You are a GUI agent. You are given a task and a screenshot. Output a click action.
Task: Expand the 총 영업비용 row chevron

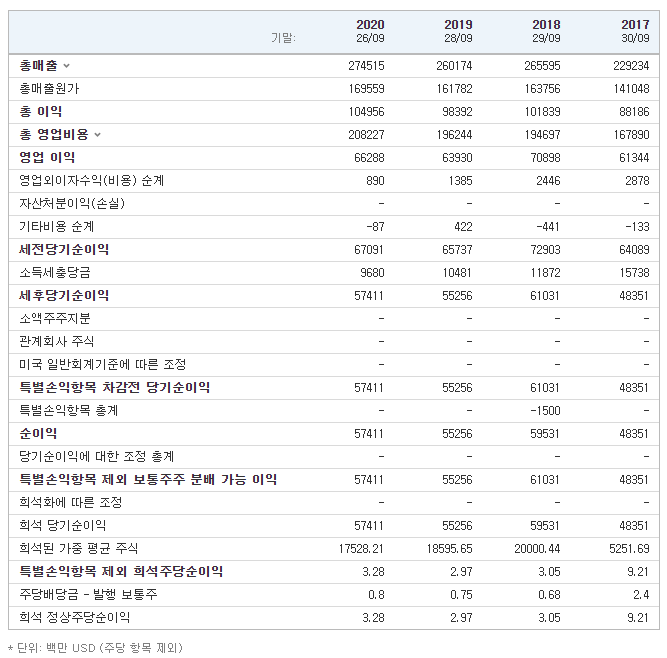pos(97,135)
